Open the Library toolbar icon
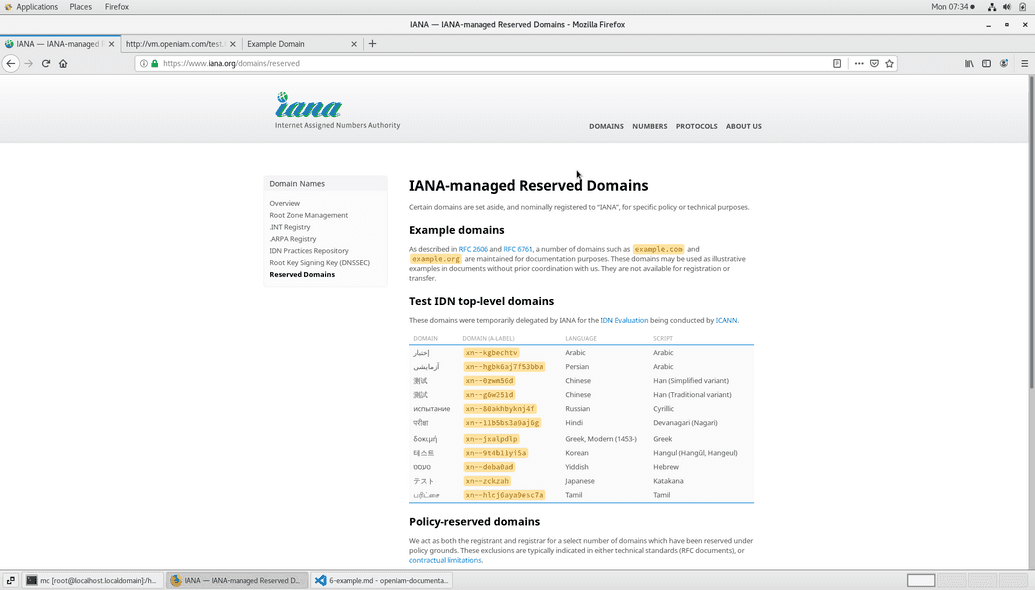This screenshot has height=590, width=1035. coord(969,63)
